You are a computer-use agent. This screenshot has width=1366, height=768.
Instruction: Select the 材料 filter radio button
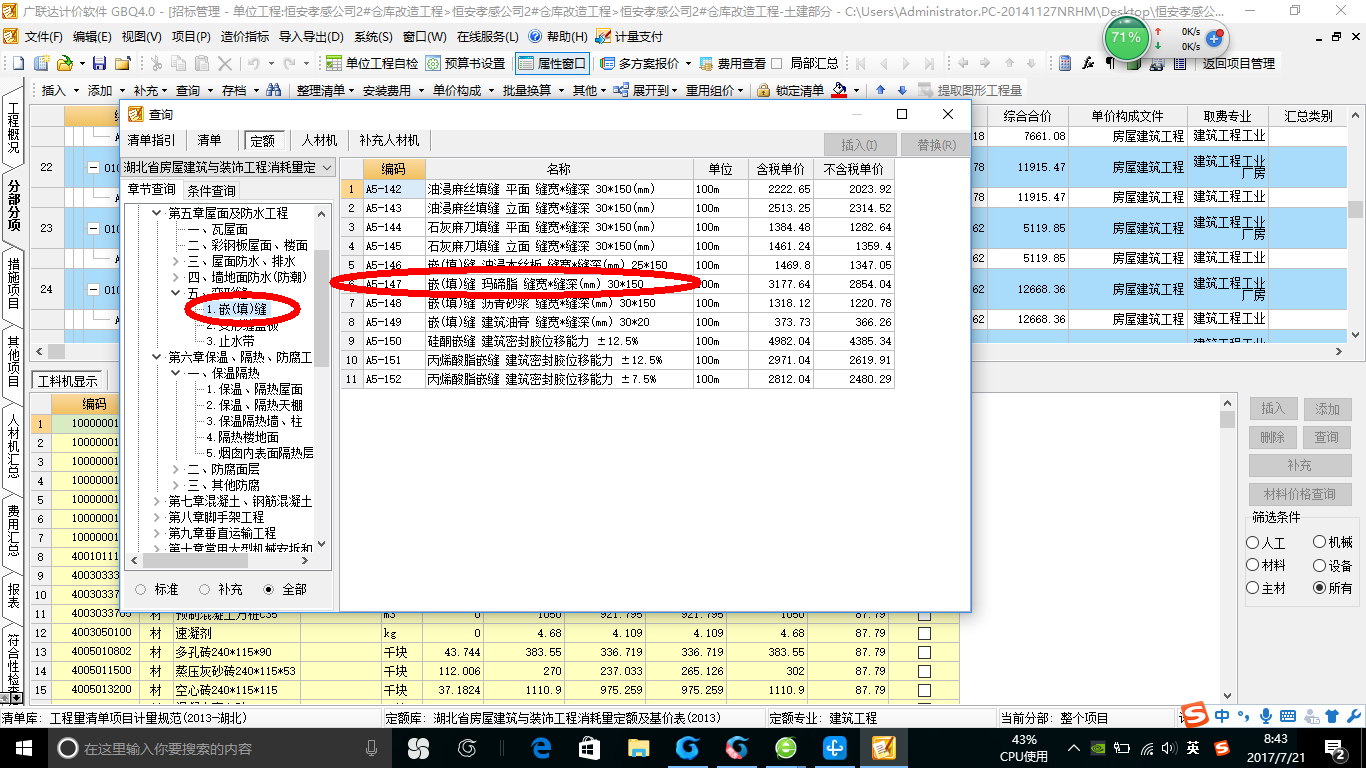(x=1253, y=566)
